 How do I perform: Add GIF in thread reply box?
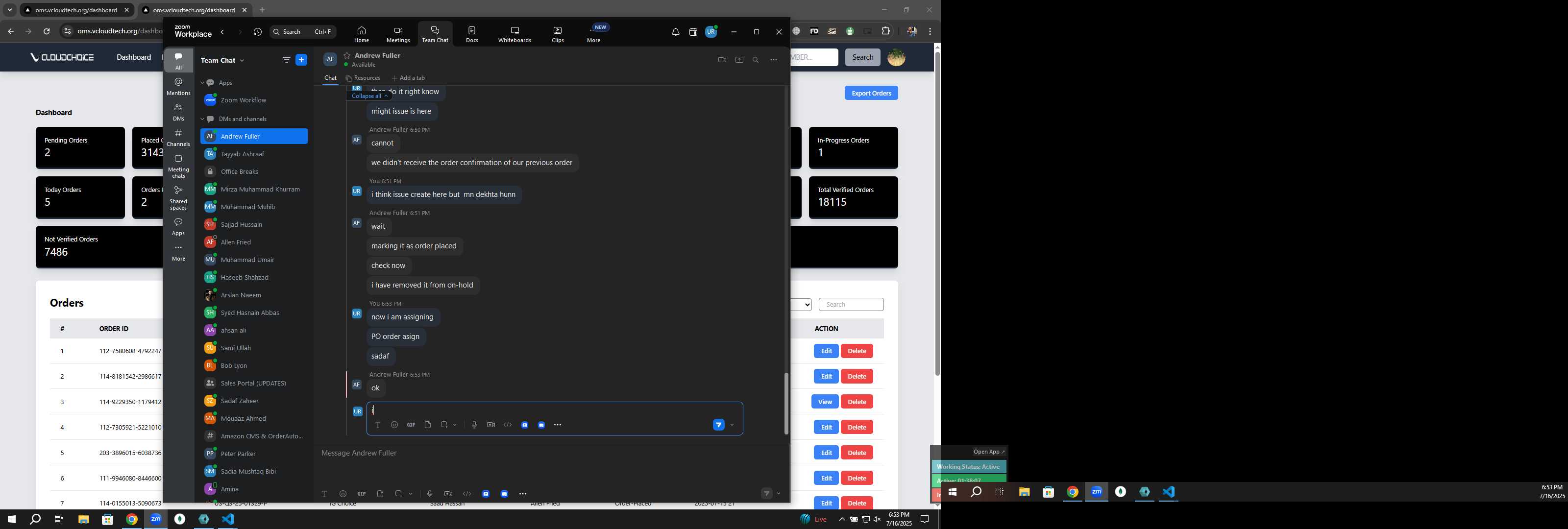411,425
